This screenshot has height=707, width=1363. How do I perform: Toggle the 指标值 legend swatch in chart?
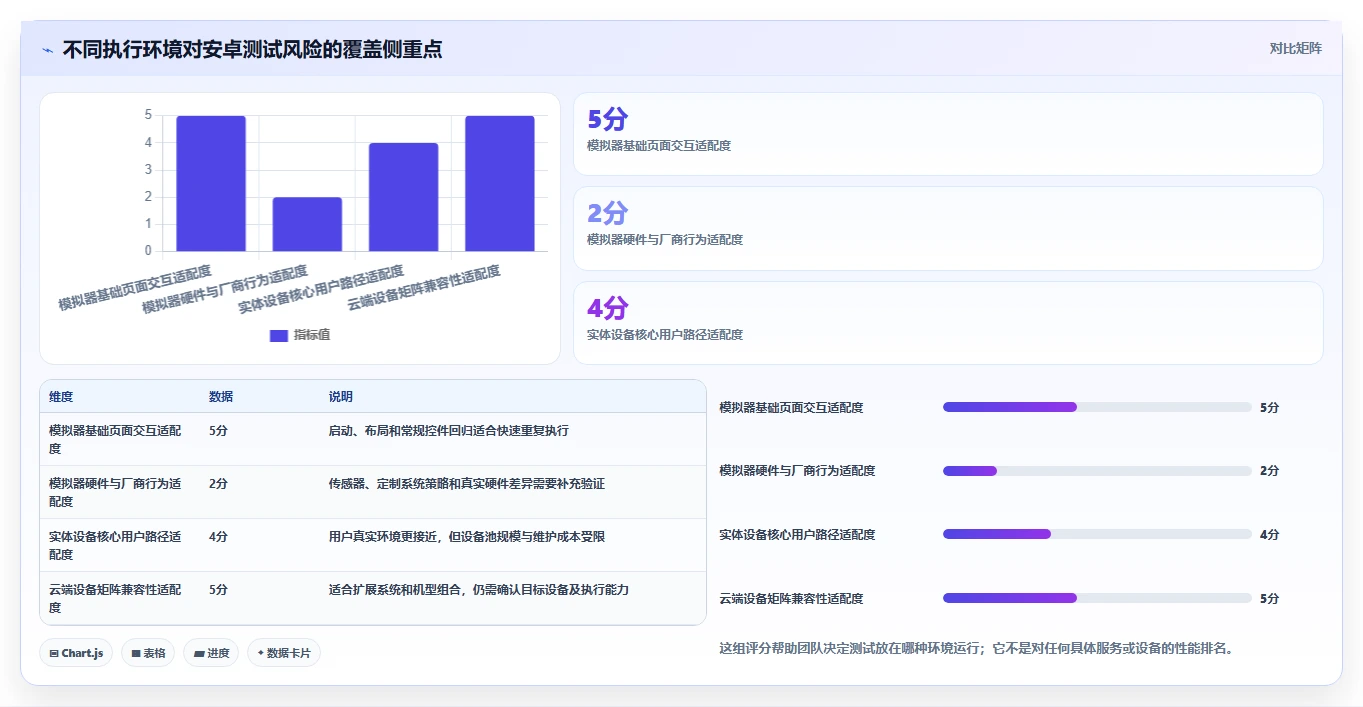point(279,335)
